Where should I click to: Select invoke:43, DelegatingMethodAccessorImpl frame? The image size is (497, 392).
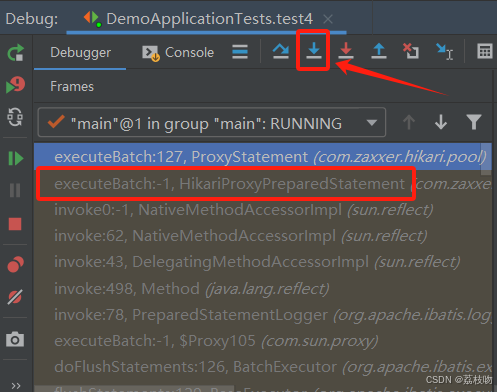(x=263, y=262)
